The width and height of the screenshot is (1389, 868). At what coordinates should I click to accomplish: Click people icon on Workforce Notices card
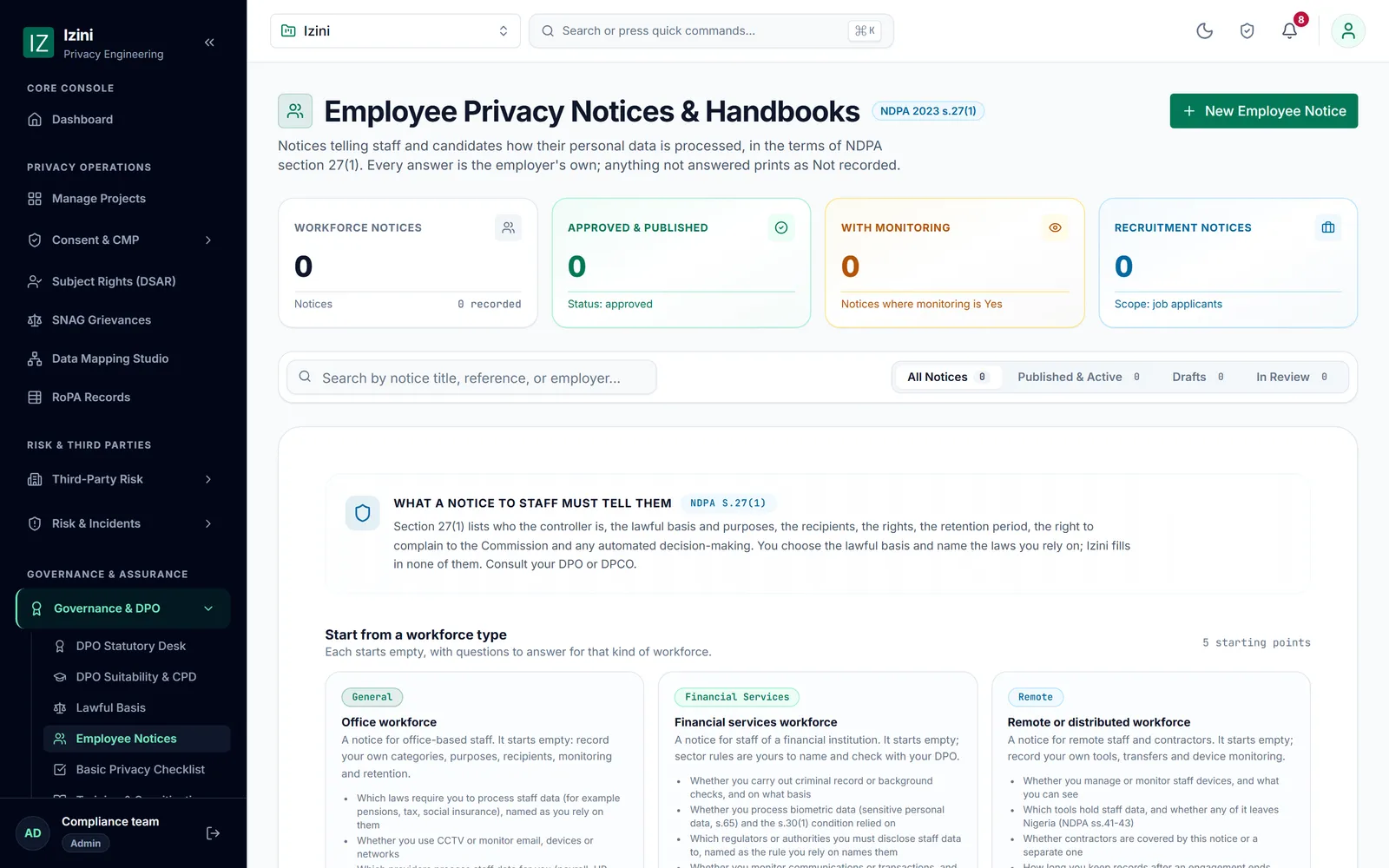tap(508, 227)
